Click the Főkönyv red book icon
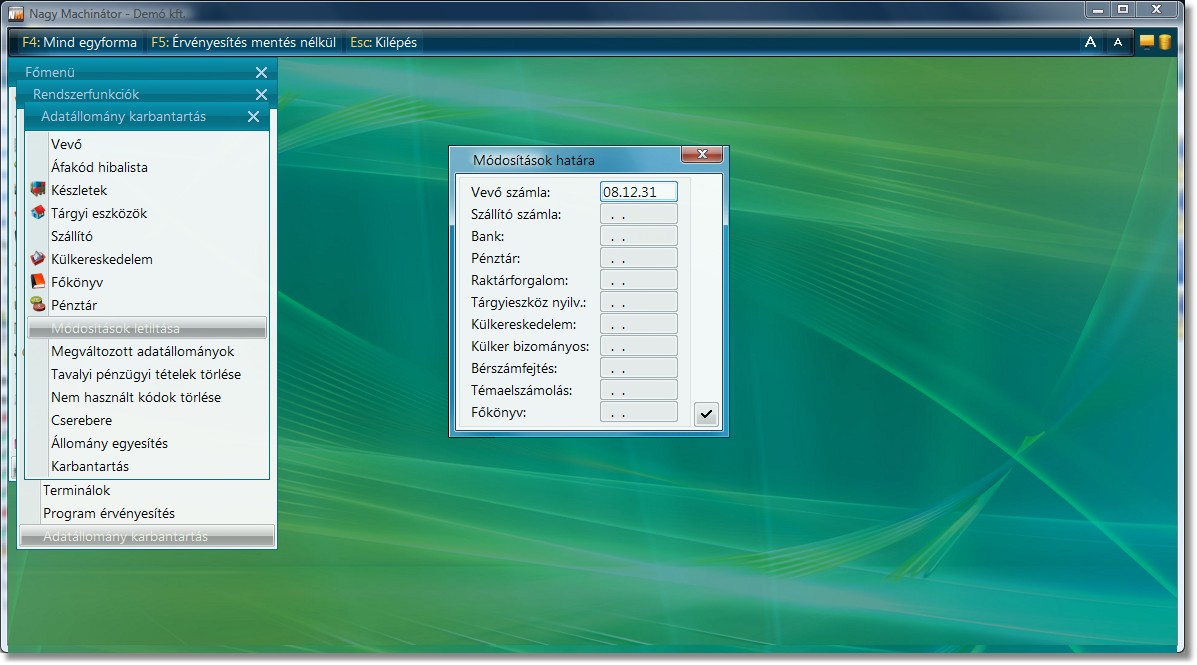The height and width of the screenshot is (665, 1197). click(x=37, y=281)
